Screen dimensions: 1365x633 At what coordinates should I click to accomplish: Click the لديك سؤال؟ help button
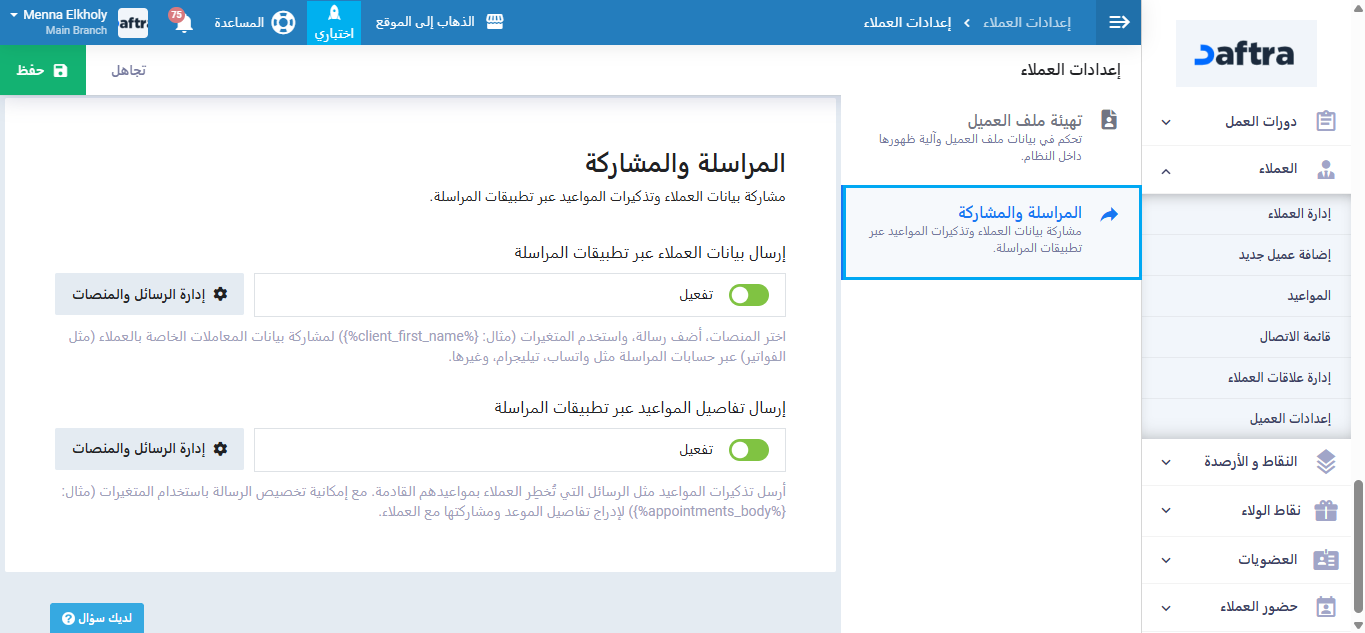click(x=97, y=618)
